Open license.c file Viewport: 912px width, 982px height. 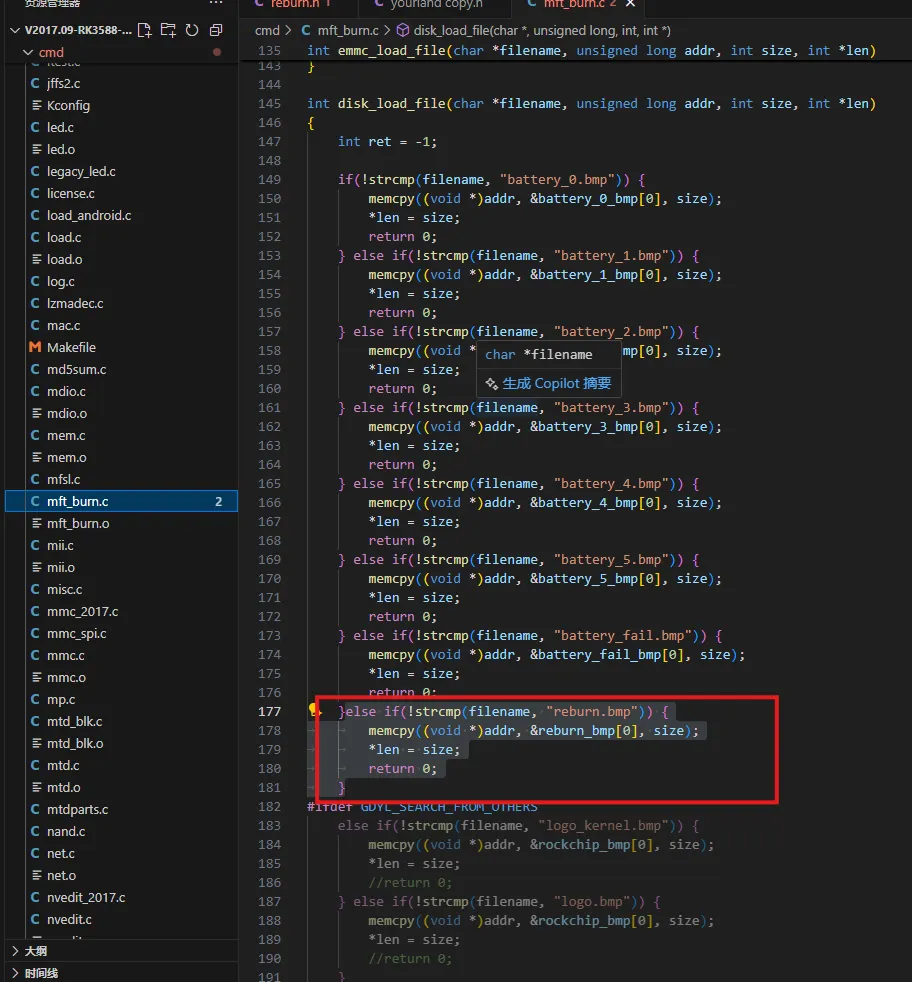coord(122,193)
